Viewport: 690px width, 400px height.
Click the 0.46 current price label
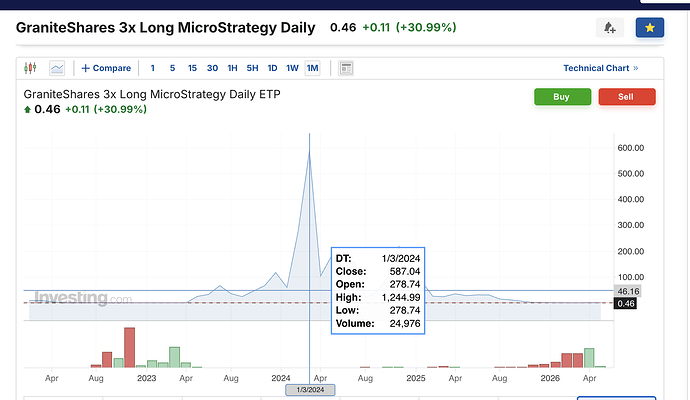pyautogui.click(x=625, y=303)
